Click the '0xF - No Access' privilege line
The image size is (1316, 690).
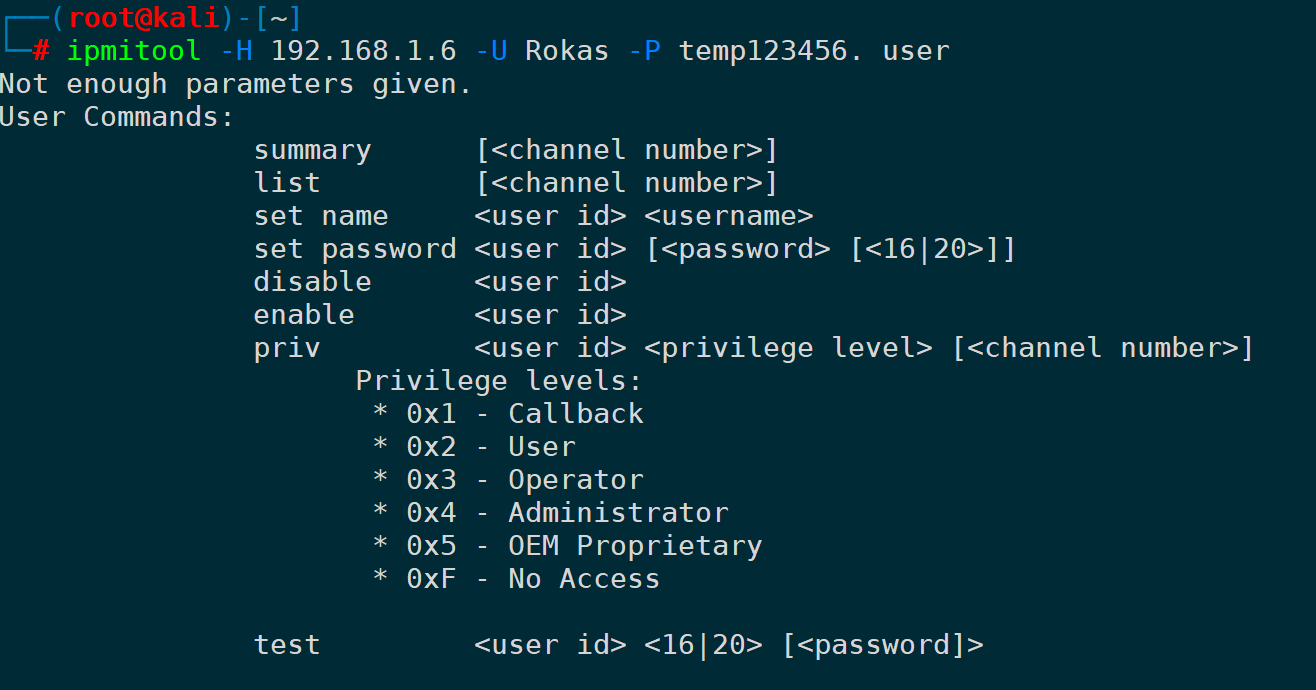532,579
